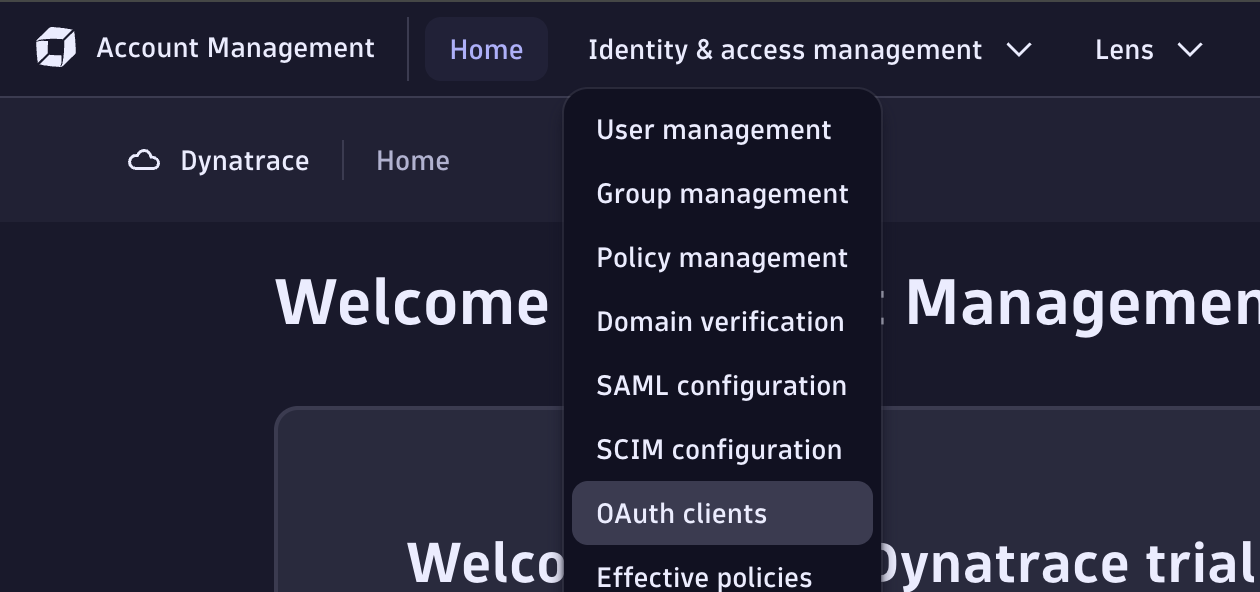The width and height of the screenshot is (1260, 592).
Task: Click the Home breadcrumb item
Action: (412, 161)
